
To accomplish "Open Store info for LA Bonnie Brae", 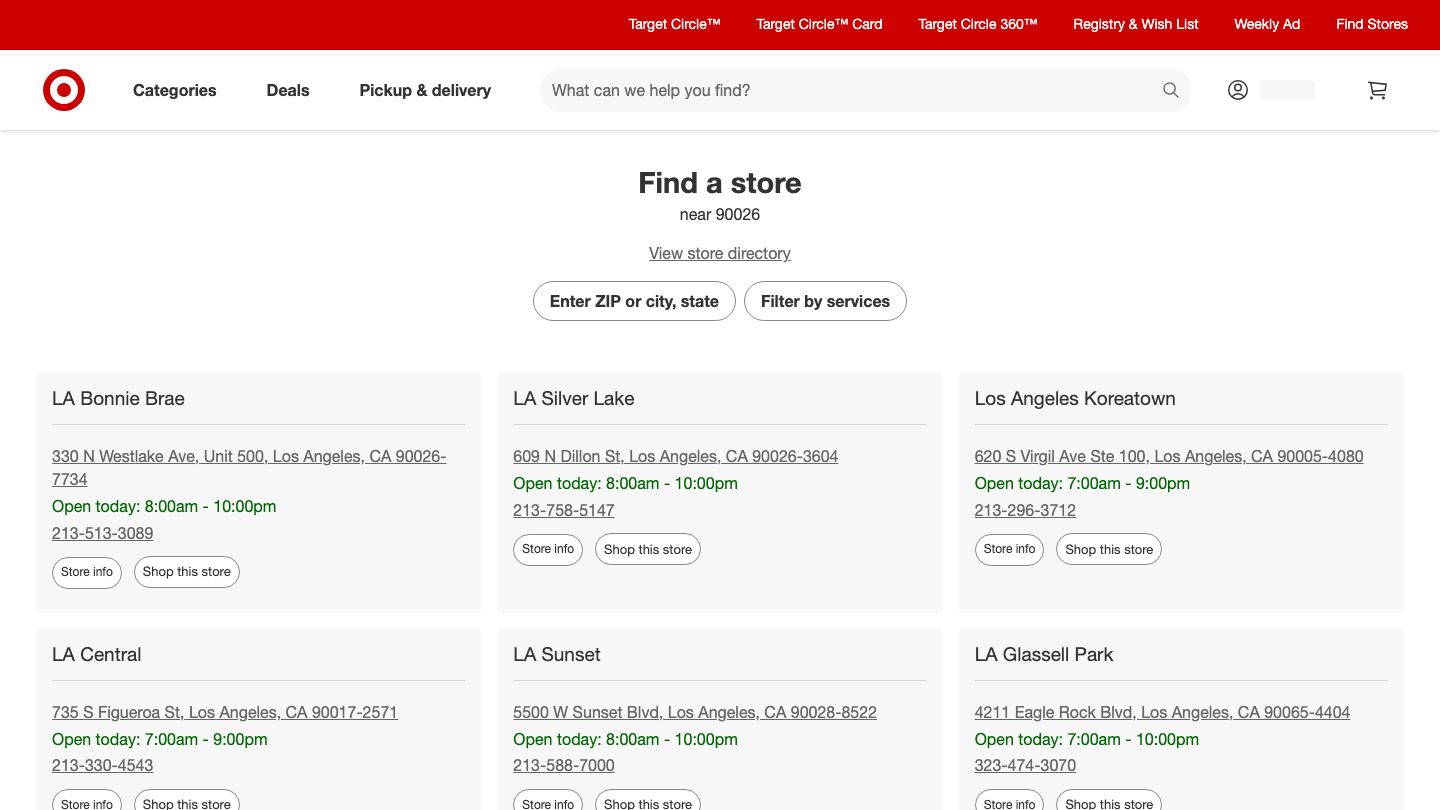I will [x=87, y=572].
